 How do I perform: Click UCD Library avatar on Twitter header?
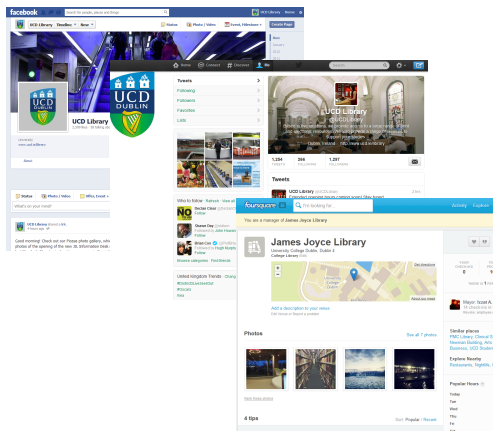346,94
